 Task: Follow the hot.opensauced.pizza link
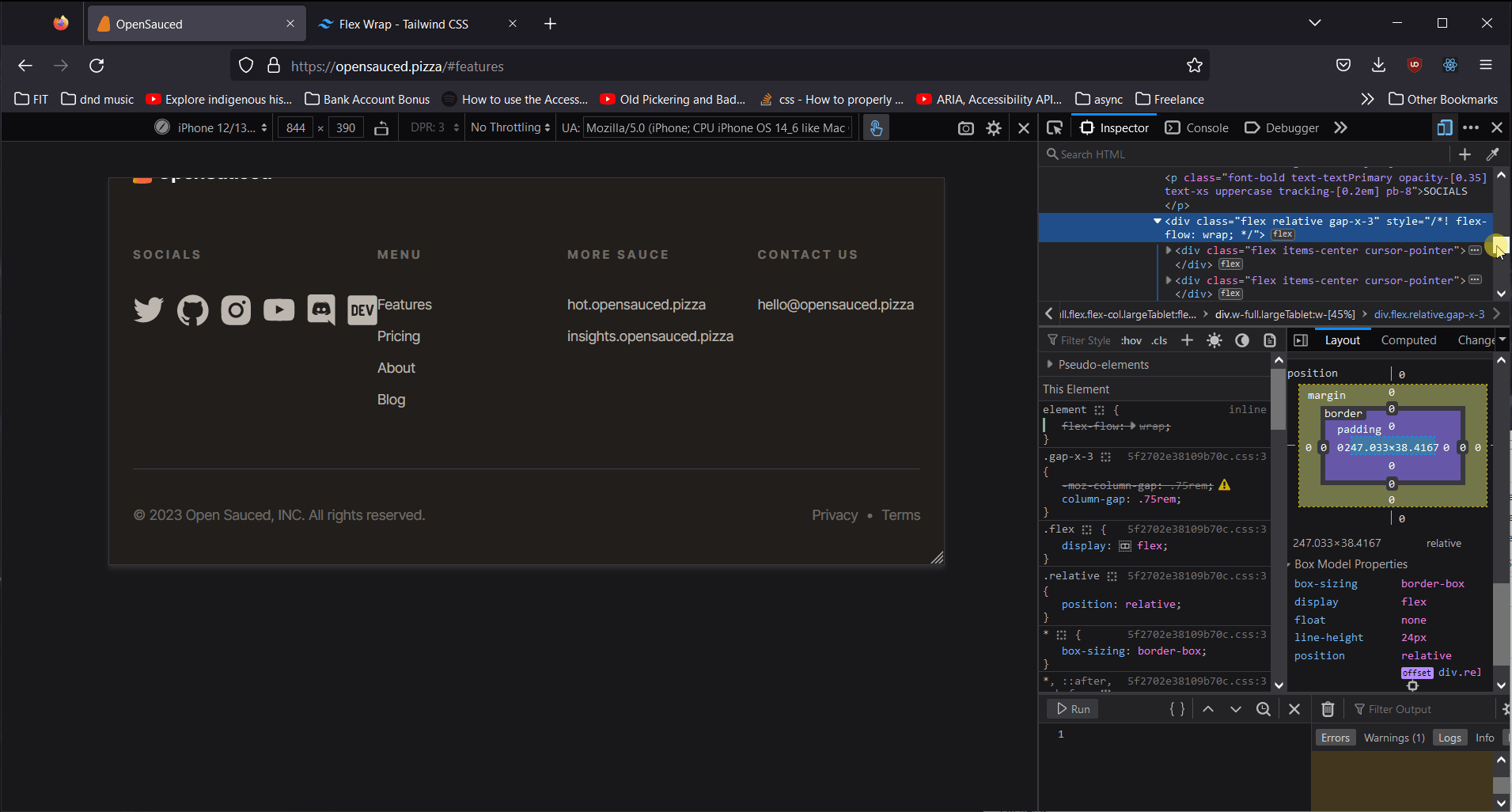pos(636,305)
